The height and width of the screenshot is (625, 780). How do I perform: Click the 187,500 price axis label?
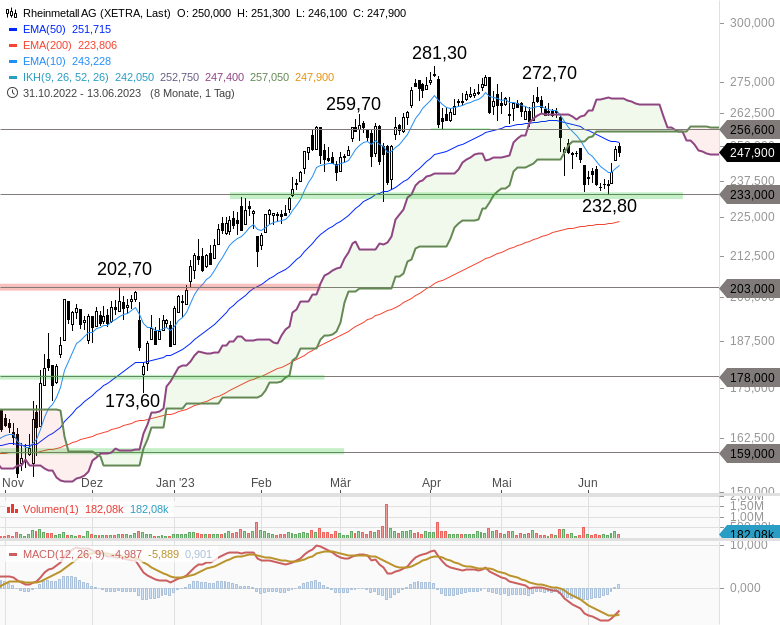tap(752, 341)
